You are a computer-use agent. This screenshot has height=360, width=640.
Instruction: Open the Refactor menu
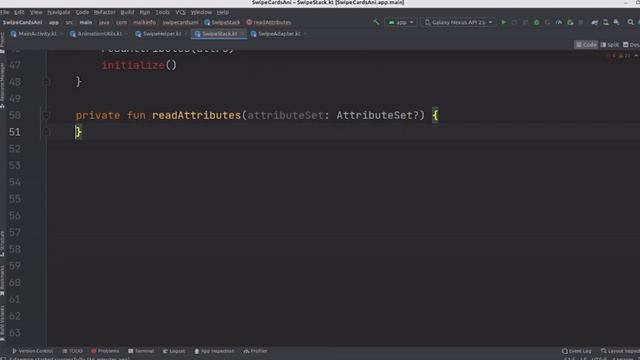104,12
